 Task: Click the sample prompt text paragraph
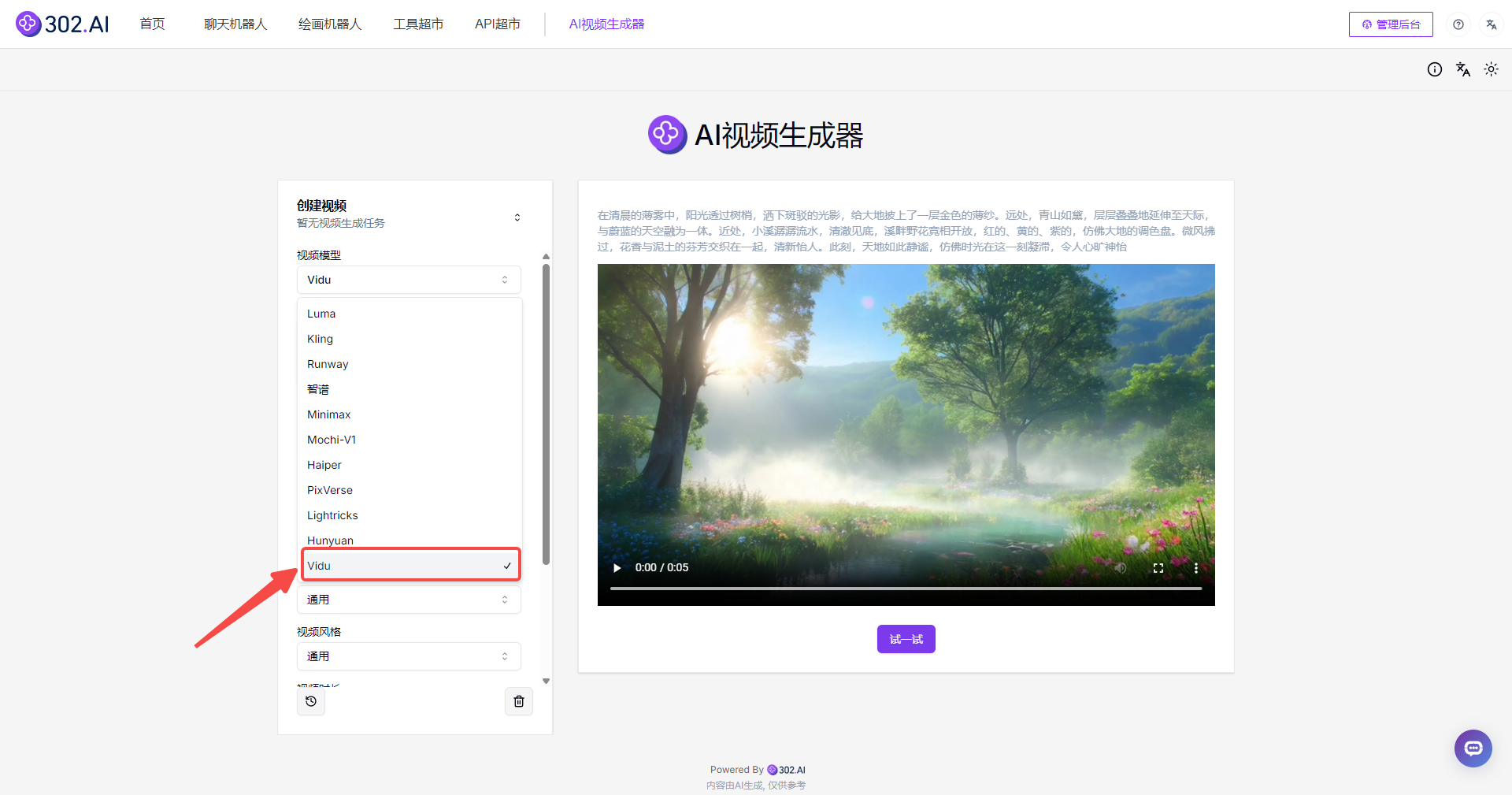point(906,231)
